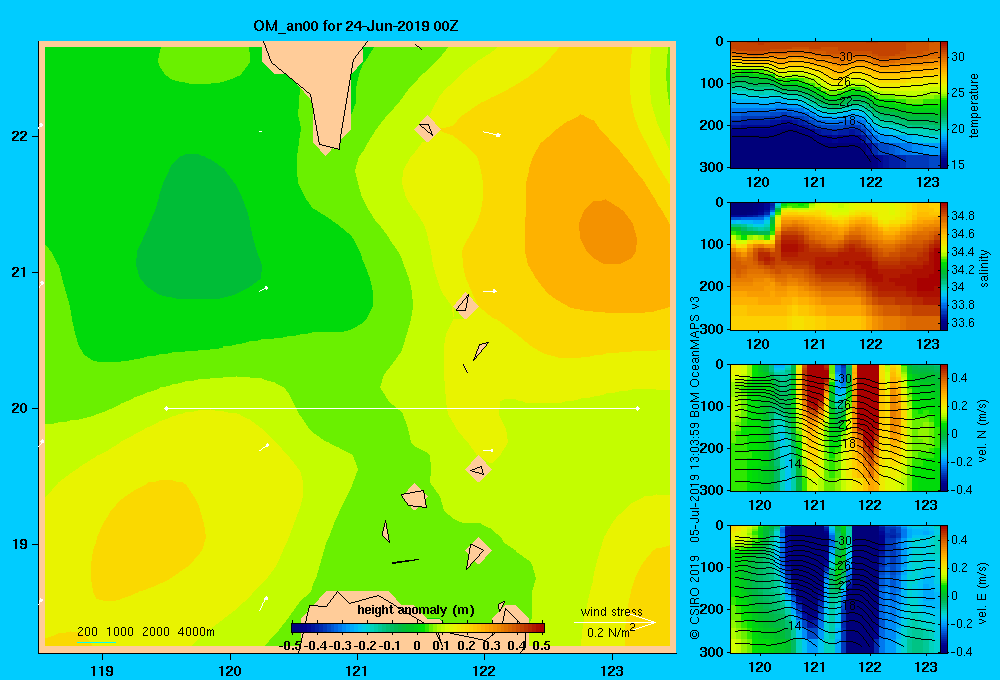Click the longitude 119 tick label on the main map
The height and width of the screenshot is (680, 1000).
pyautogui.click(x=102, y=670)
